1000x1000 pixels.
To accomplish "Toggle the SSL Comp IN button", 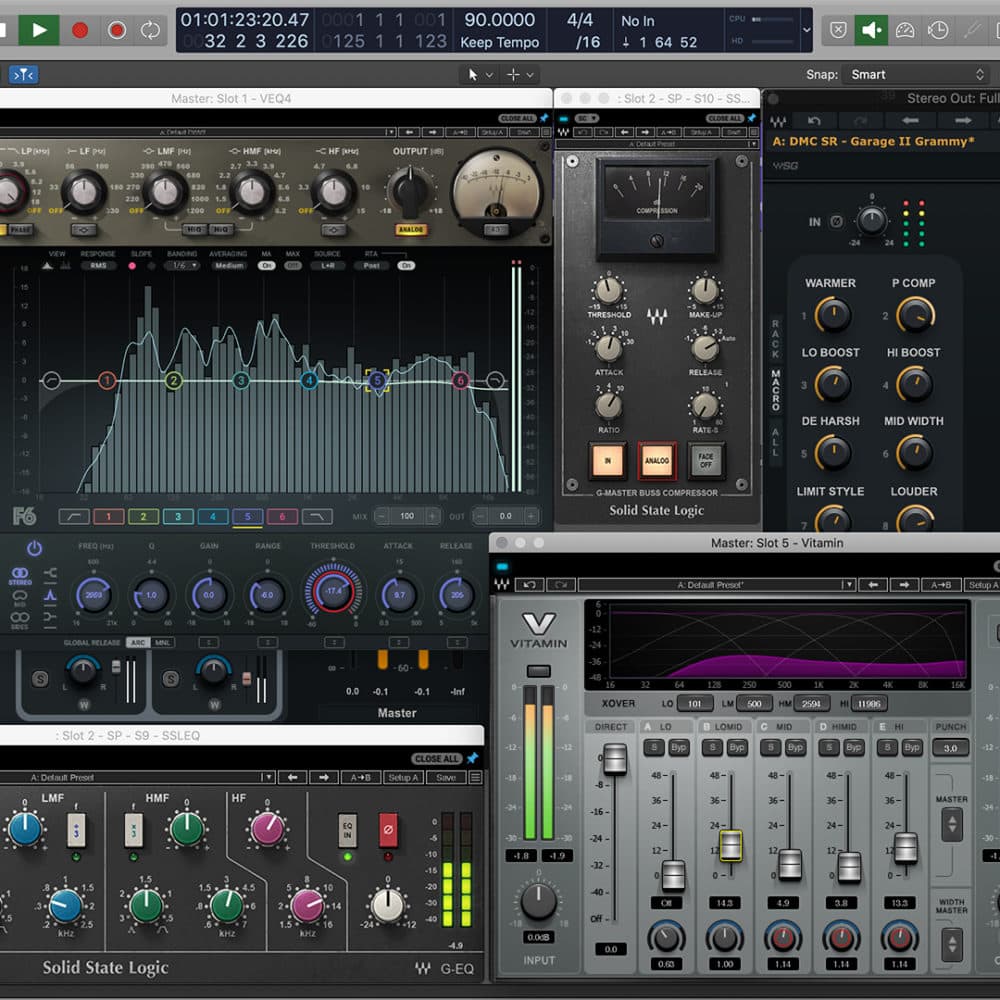I will pos(607,460).
